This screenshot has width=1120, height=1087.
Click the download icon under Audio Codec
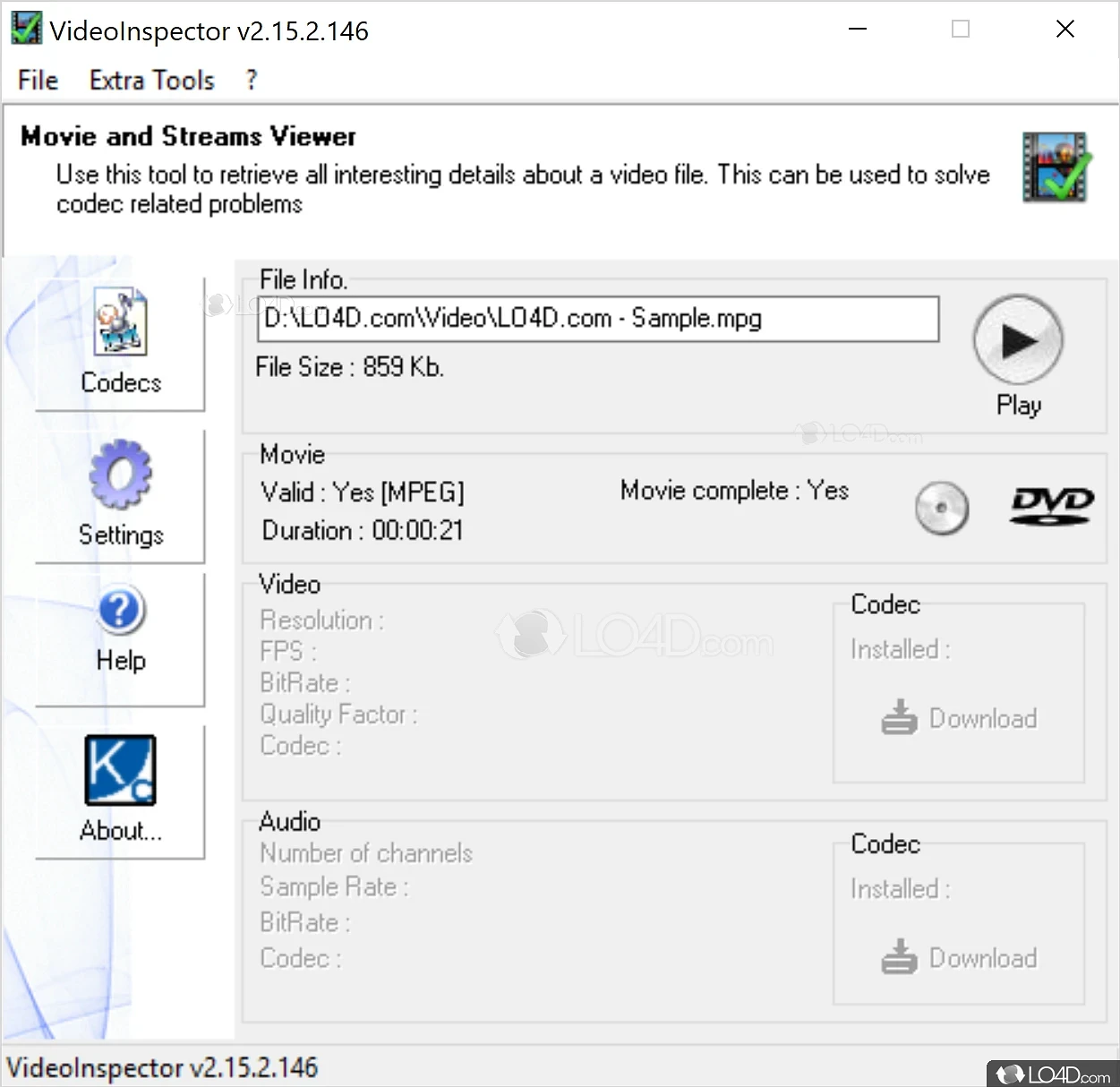(899, 956)
